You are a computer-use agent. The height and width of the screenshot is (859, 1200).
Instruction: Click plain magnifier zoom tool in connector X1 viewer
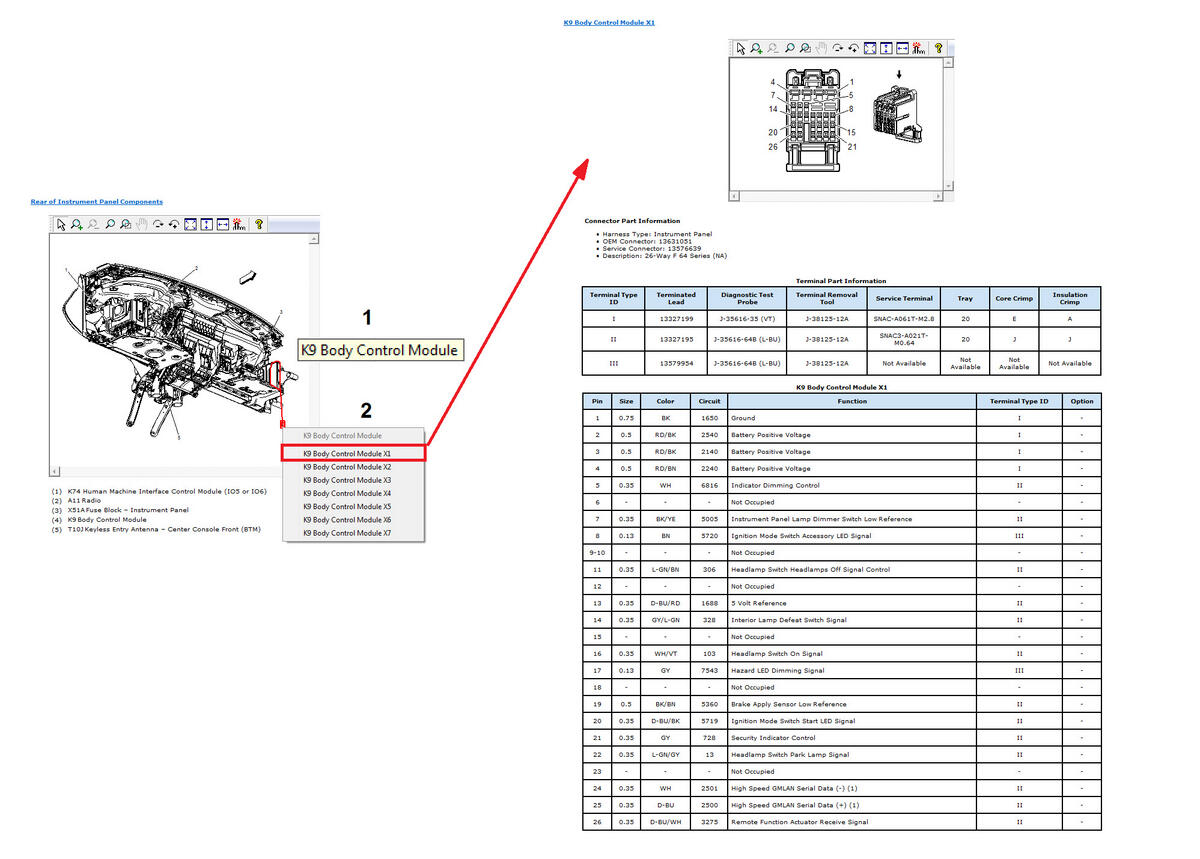pos(790,48)
